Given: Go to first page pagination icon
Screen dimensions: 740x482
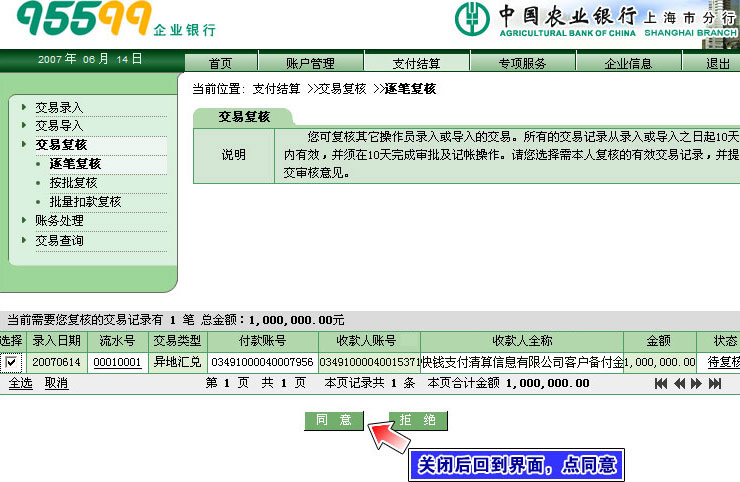Looking at the screenshot, I should click(661, 383).
